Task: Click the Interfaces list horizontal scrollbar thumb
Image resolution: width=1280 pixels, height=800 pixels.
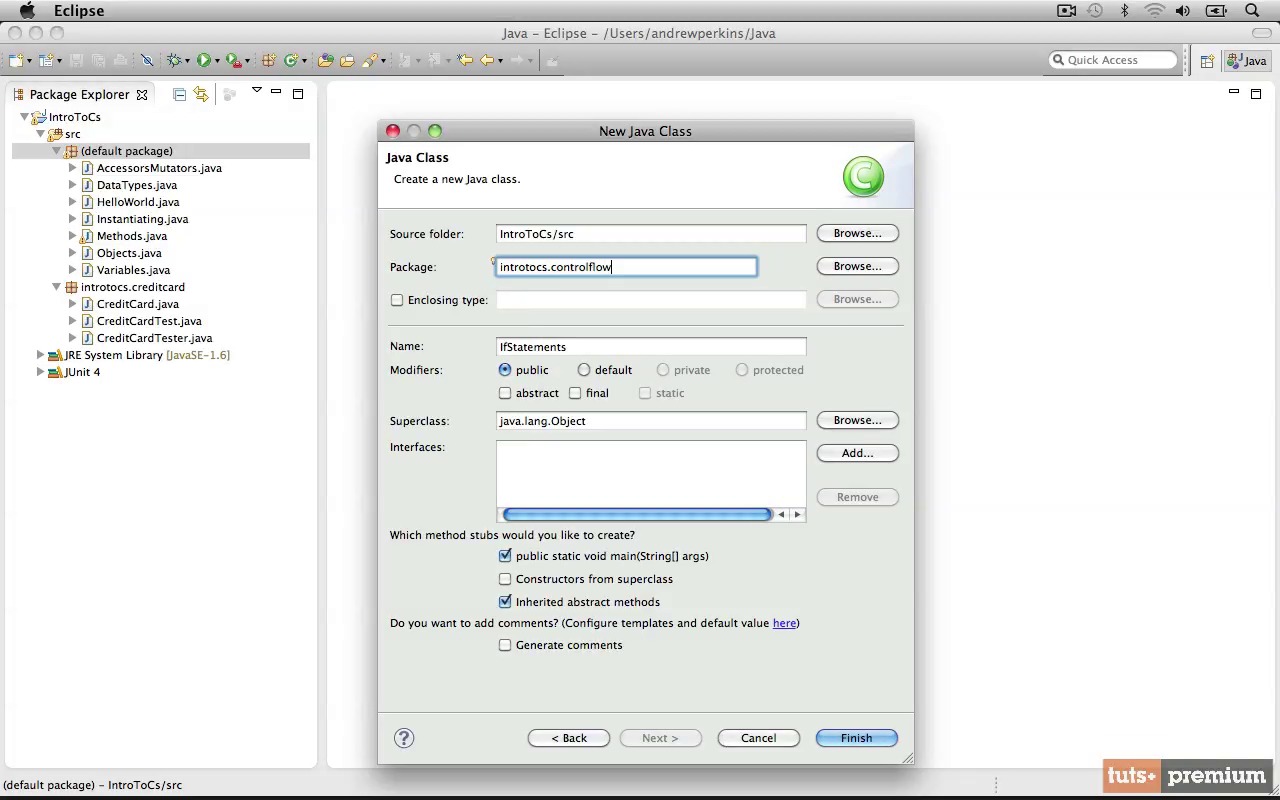Action: click(x=638, y=515)
